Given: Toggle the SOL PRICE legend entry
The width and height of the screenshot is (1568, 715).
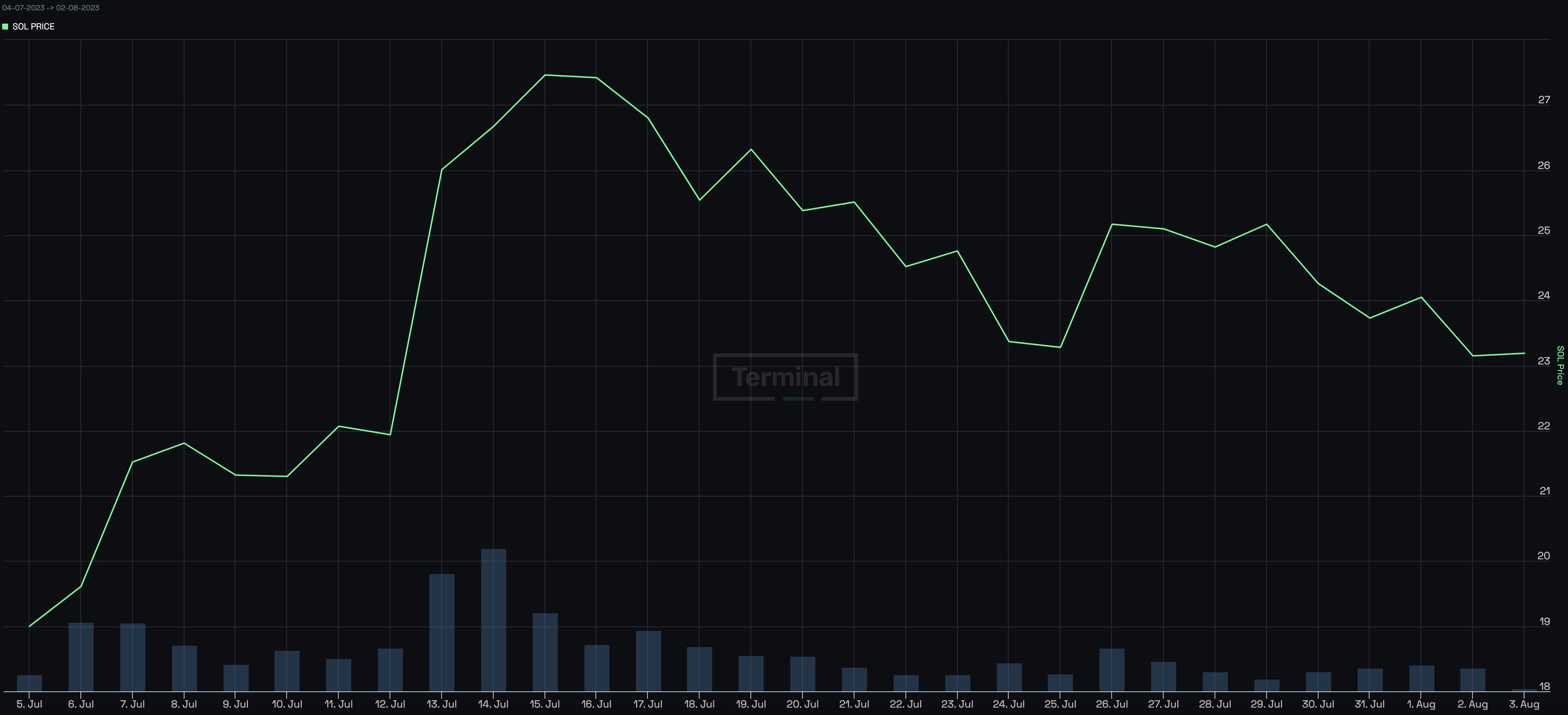Looking at the screenshot, I should (x=29, y=27).
